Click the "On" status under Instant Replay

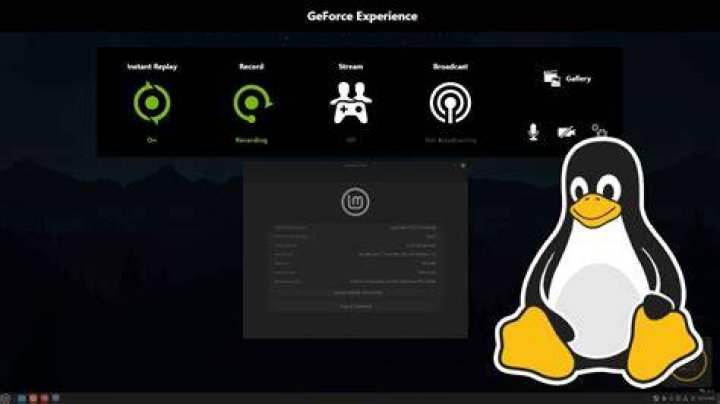pyautogui.click(x=152, y=140)
